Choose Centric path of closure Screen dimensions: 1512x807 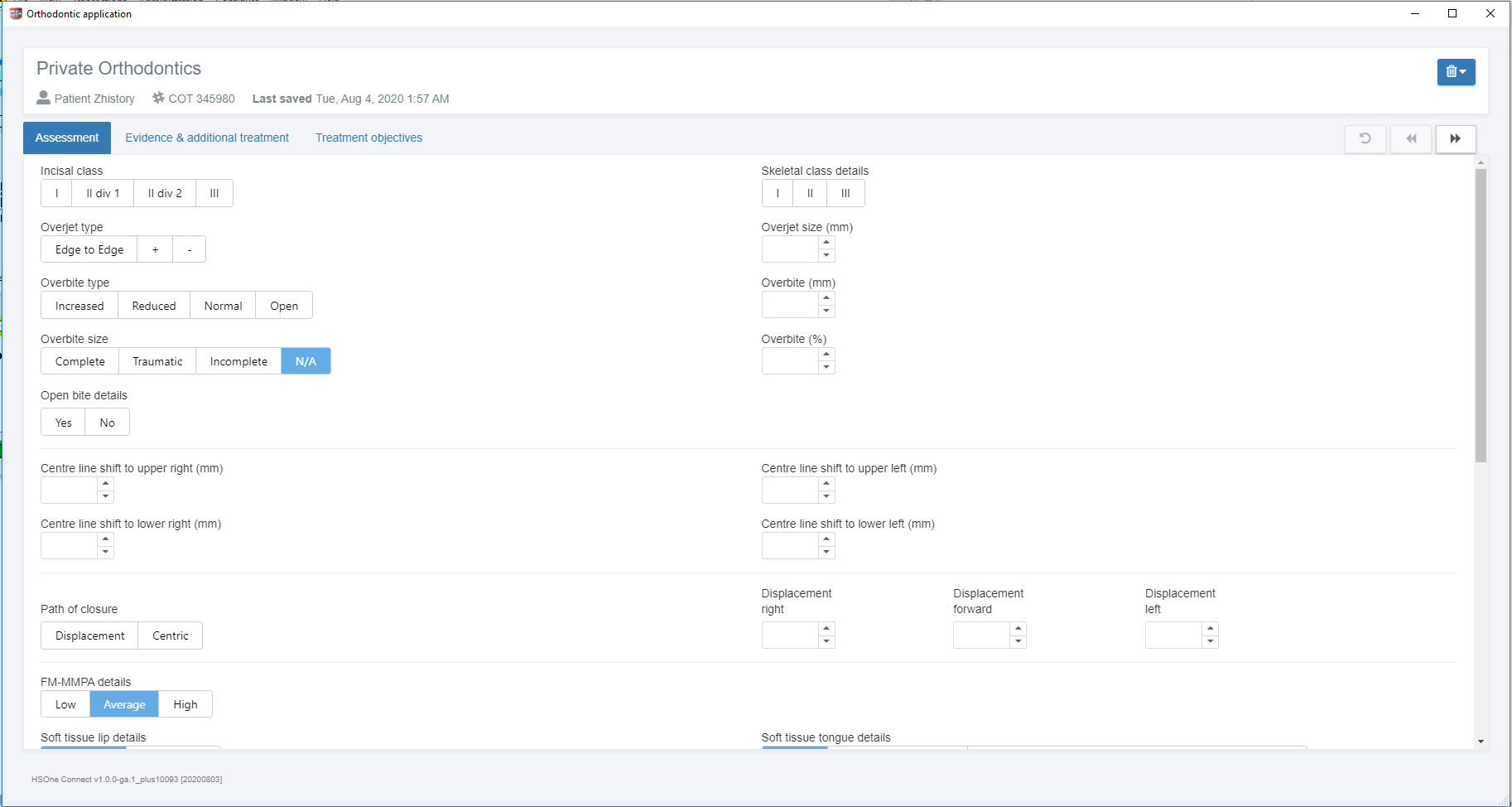point(171,635)
